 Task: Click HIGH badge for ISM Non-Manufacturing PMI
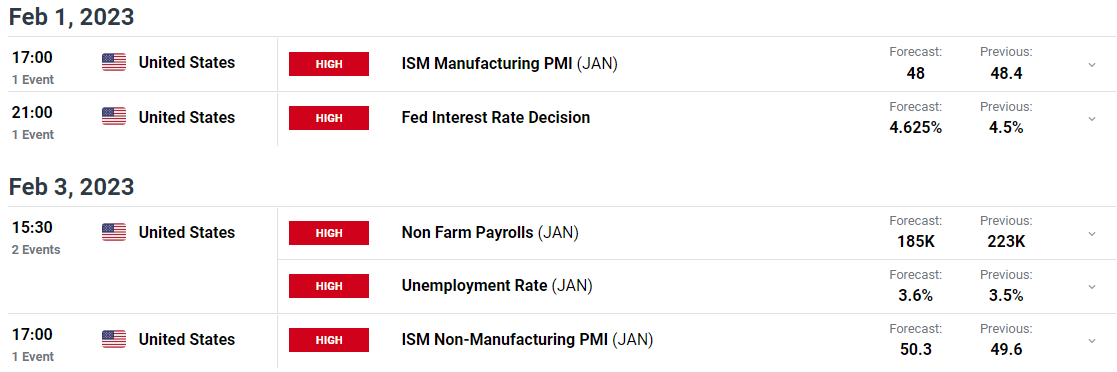click(x=328, y=340)
